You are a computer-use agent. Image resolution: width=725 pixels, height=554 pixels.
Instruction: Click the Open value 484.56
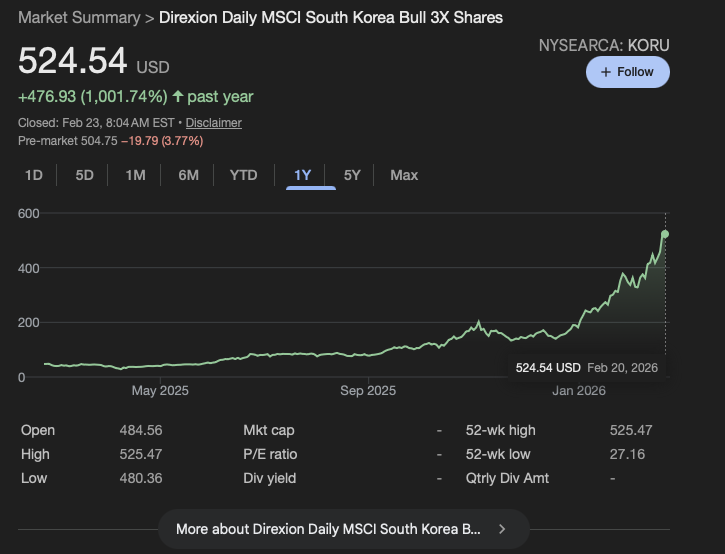point(141,431)
